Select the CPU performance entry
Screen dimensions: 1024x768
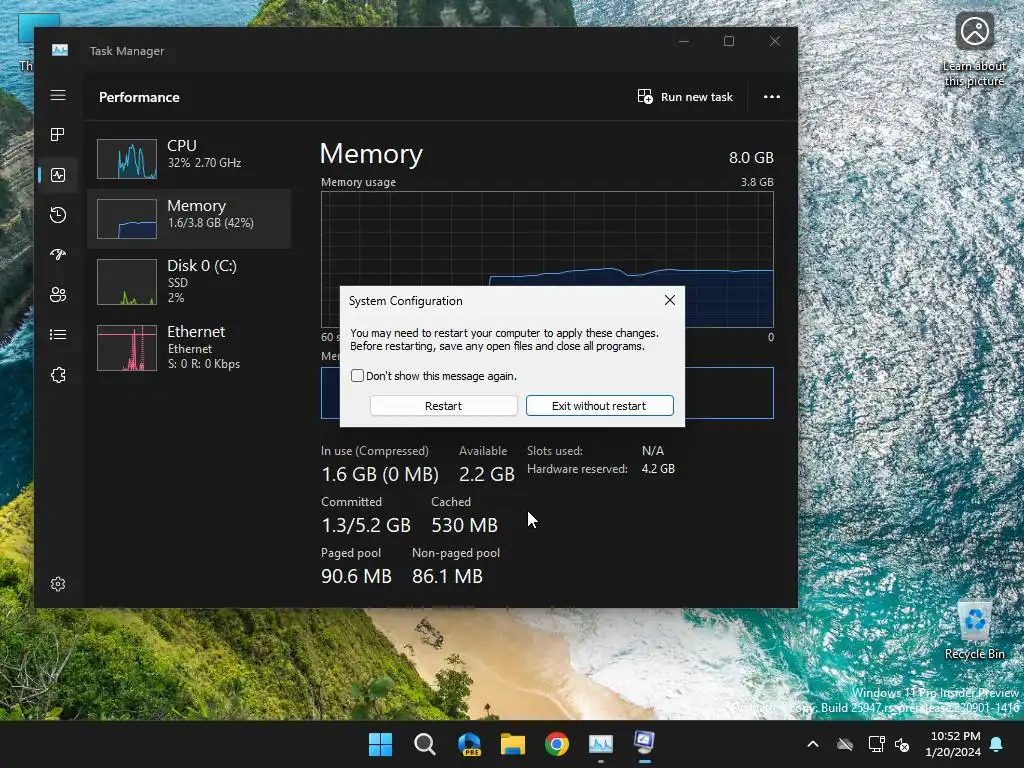[189, 158]
